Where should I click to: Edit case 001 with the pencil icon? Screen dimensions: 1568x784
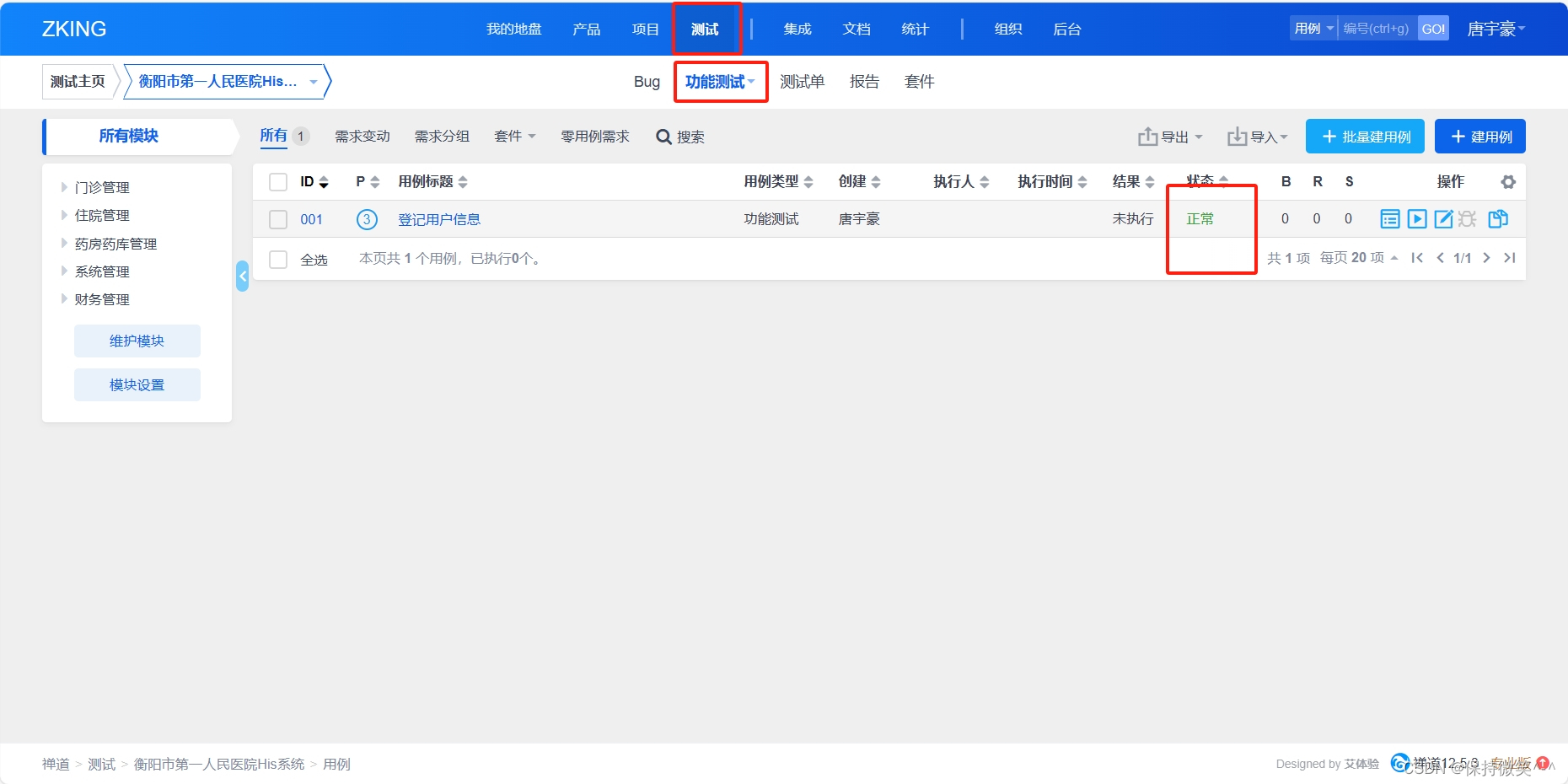[x=1444, y=219]
